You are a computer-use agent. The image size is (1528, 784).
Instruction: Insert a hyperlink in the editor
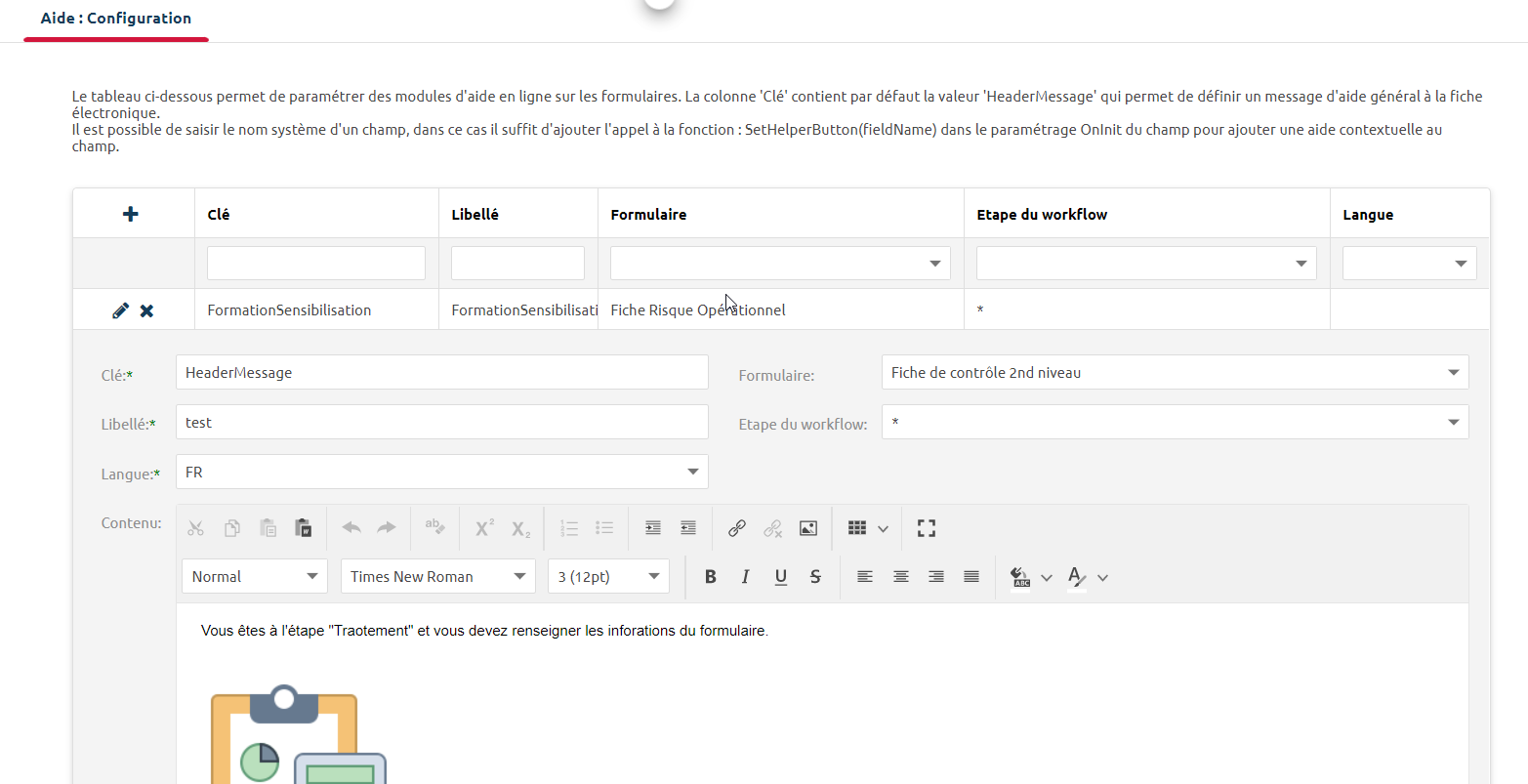(x=737, y=528)
